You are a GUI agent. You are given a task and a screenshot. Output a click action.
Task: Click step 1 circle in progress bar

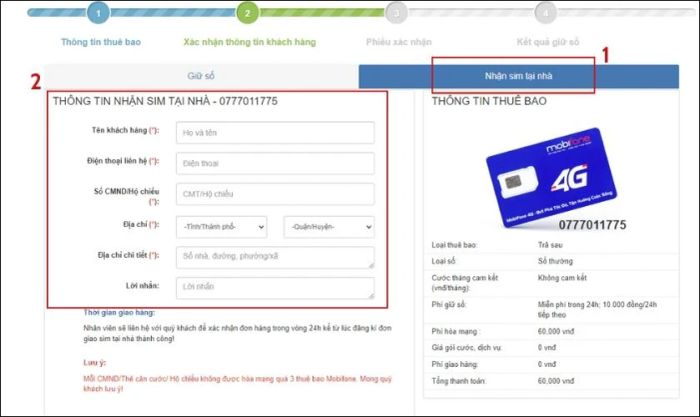(99, 13)
